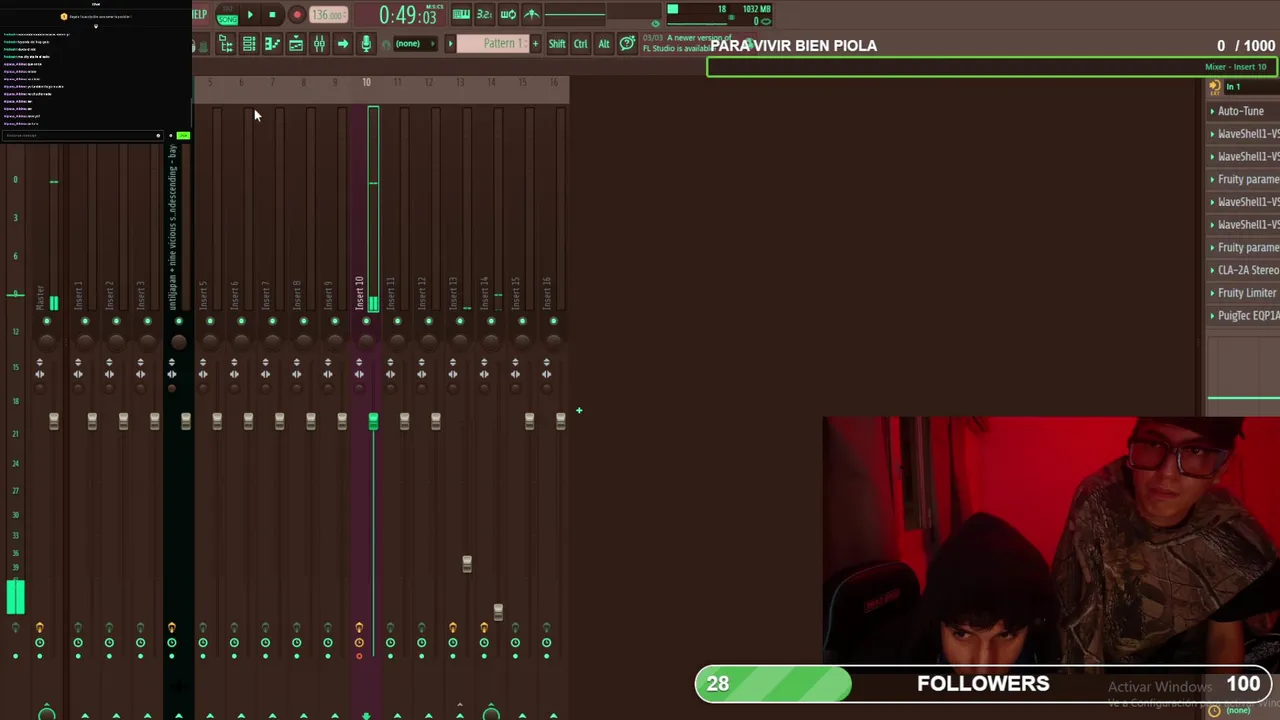The width and height of the screenshot is (1280, 720).
Task: Add new pattern with plus button
Action: tap(535, 44)
